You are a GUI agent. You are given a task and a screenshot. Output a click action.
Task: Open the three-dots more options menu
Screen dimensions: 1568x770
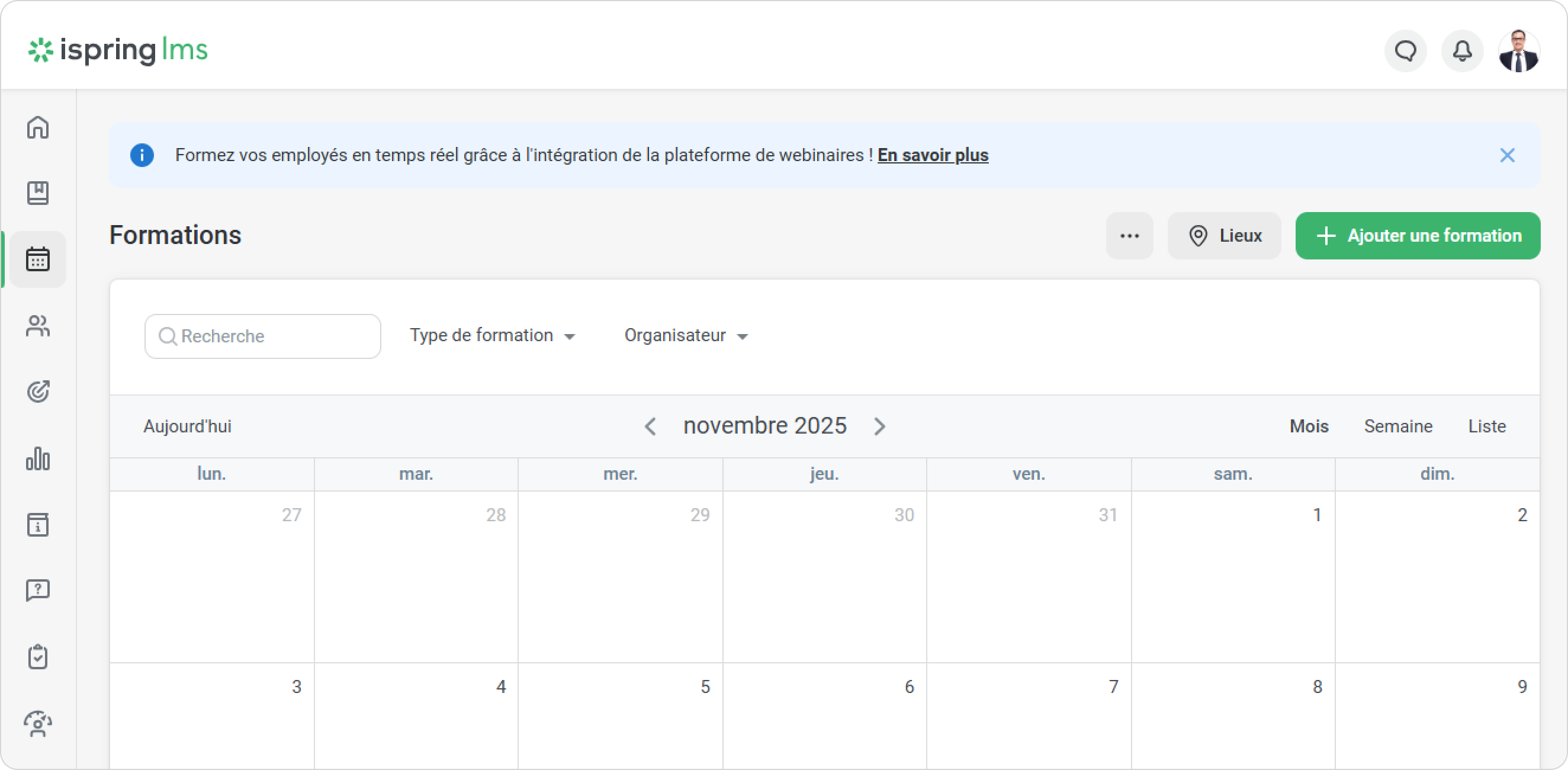click(x=1129, y=236)
